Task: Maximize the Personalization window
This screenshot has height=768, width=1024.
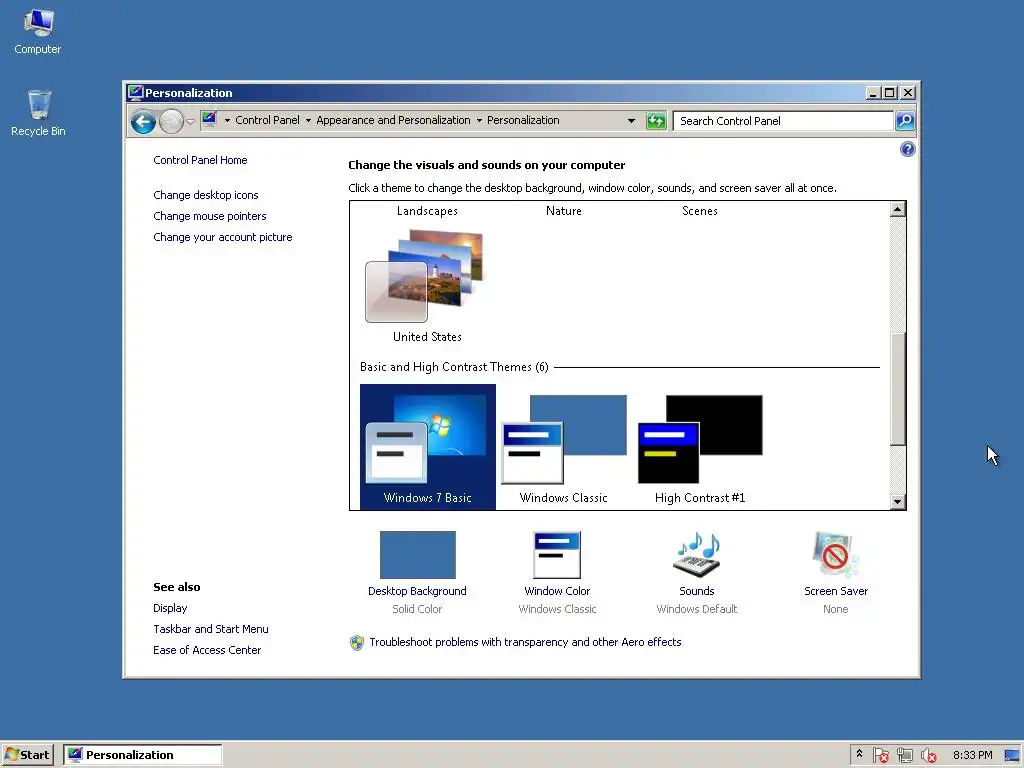Action: coord(889,93)
